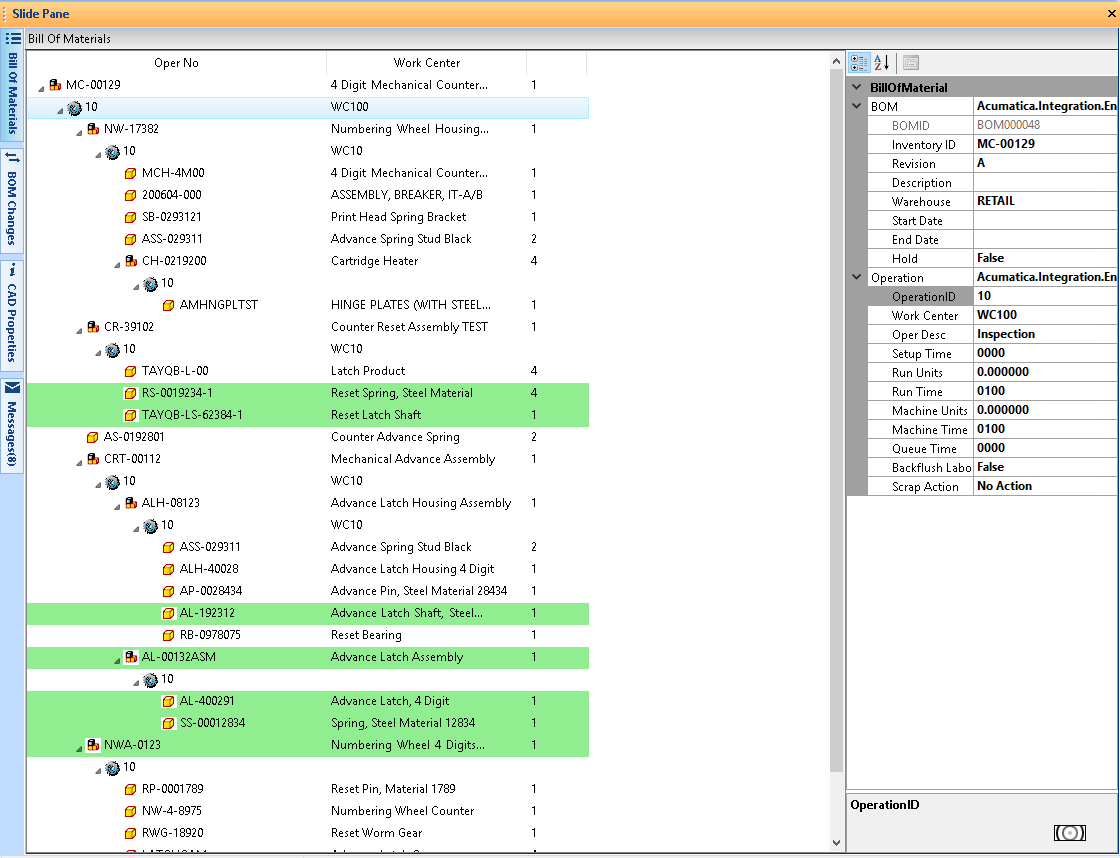Click the TAYQB-L-00 part icon
Screen dimensions: 1120x858
coord(130,371)
